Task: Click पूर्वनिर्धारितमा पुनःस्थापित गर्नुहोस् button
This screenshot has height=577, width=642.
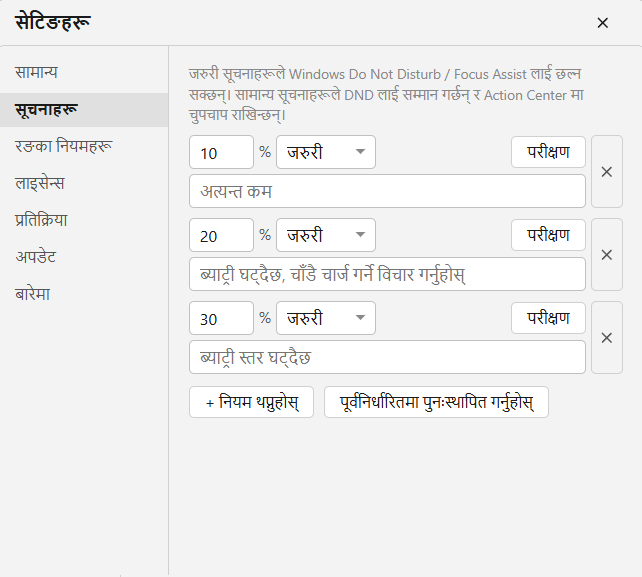Action: click(x=436, y=402)
